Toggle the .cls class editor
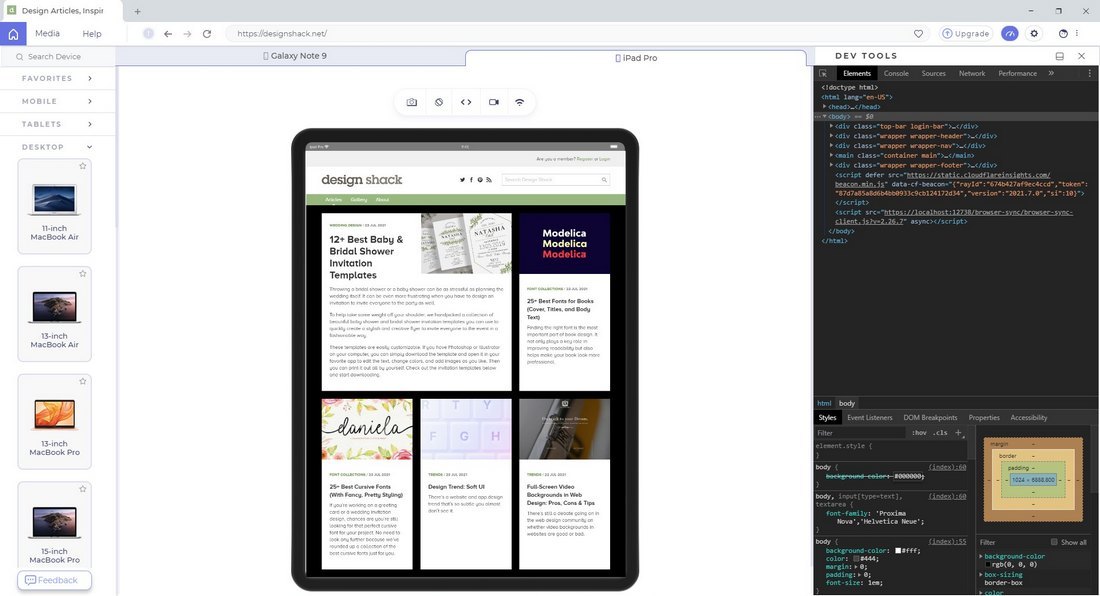 (x=941, y=433)
